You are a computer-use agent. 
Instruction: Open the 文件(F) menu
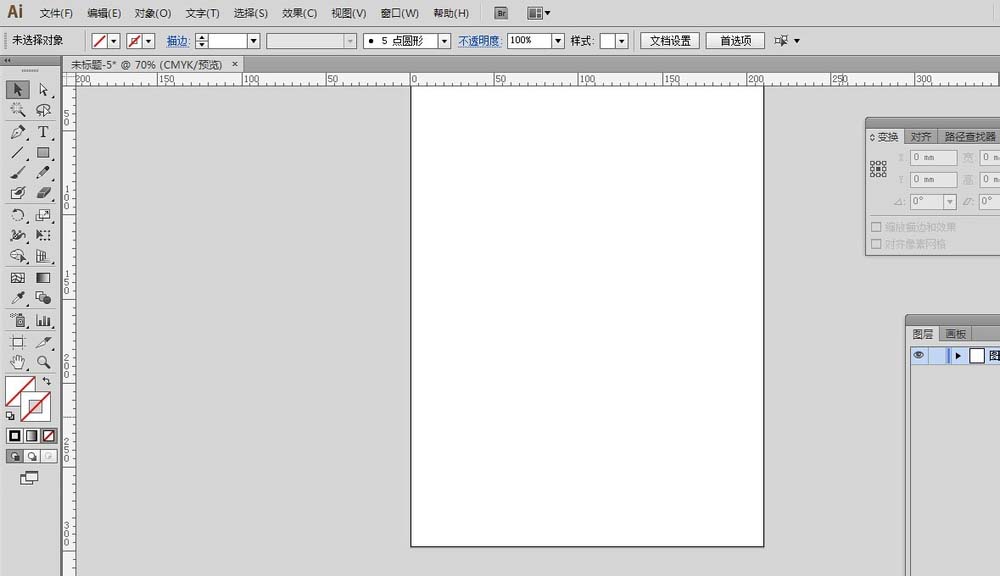56,13
